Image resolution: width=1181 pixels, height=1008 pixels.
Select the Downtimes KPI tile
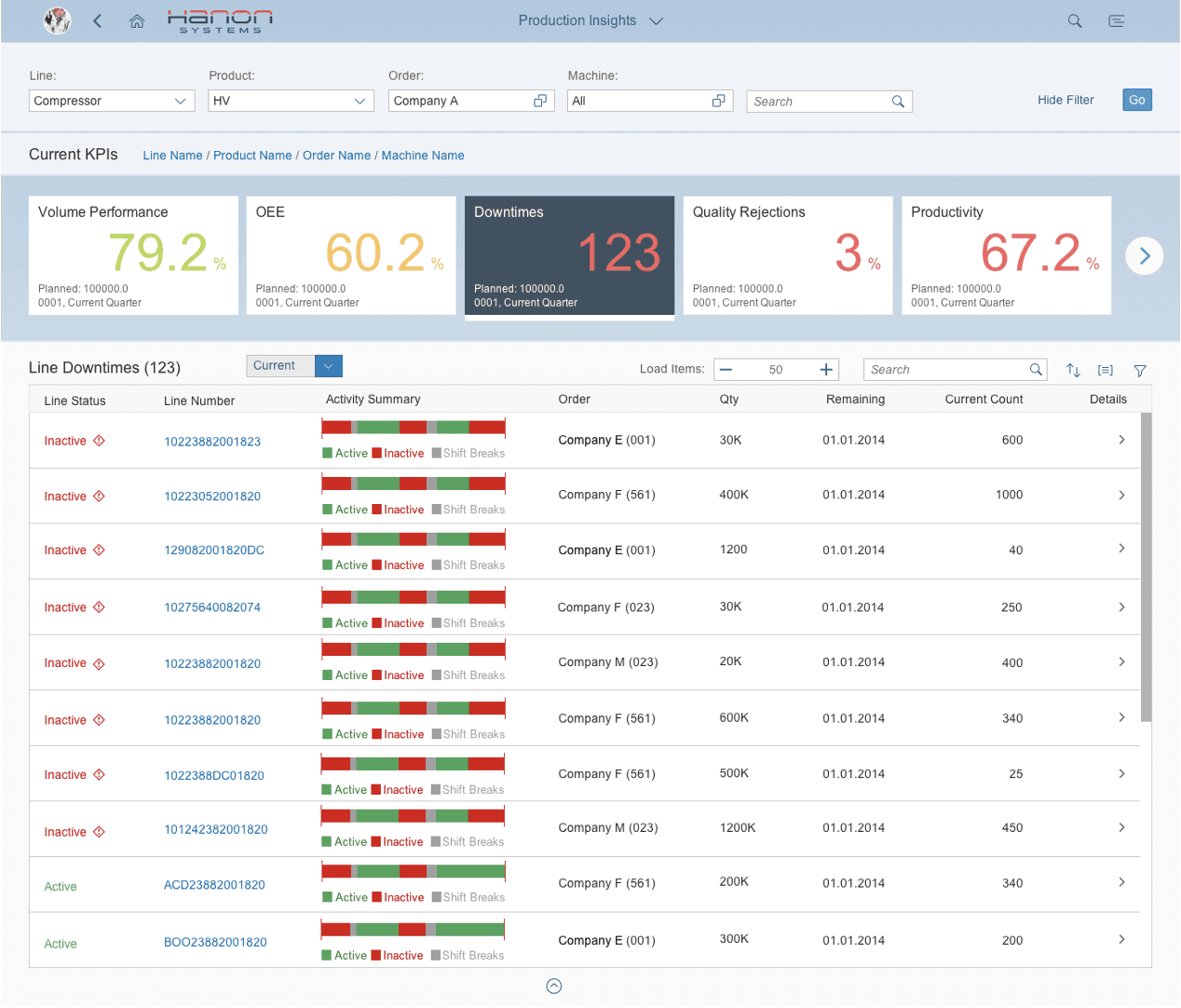tap(569, 255)
